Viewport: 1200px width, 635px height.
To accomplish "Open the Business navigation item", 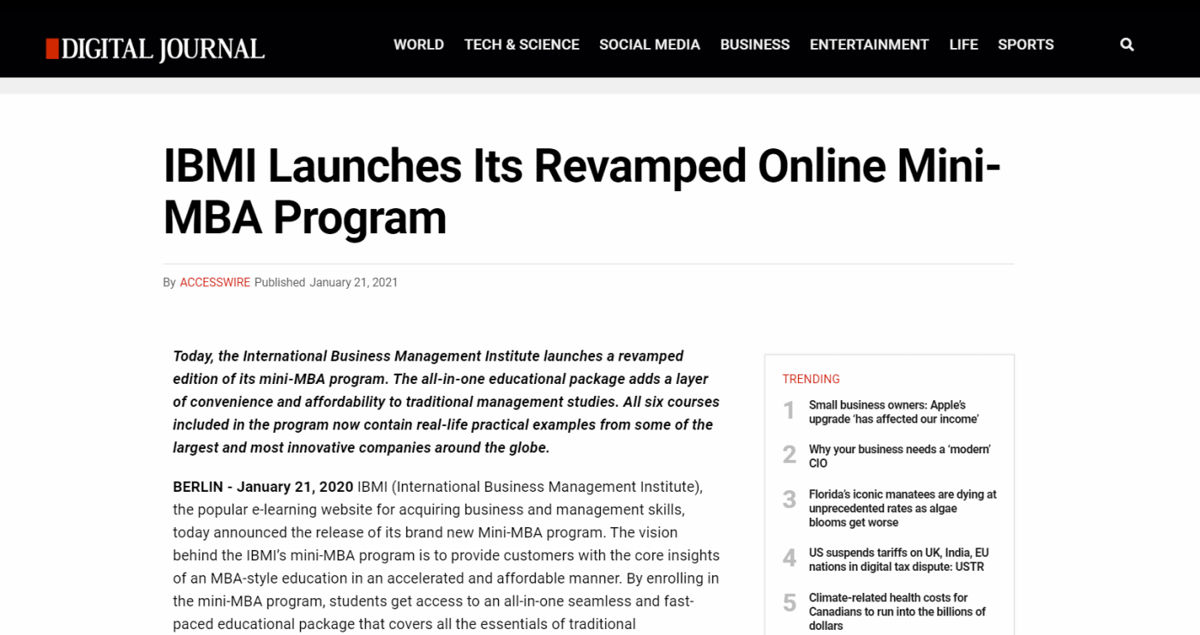I will click(x=755, y=45).
